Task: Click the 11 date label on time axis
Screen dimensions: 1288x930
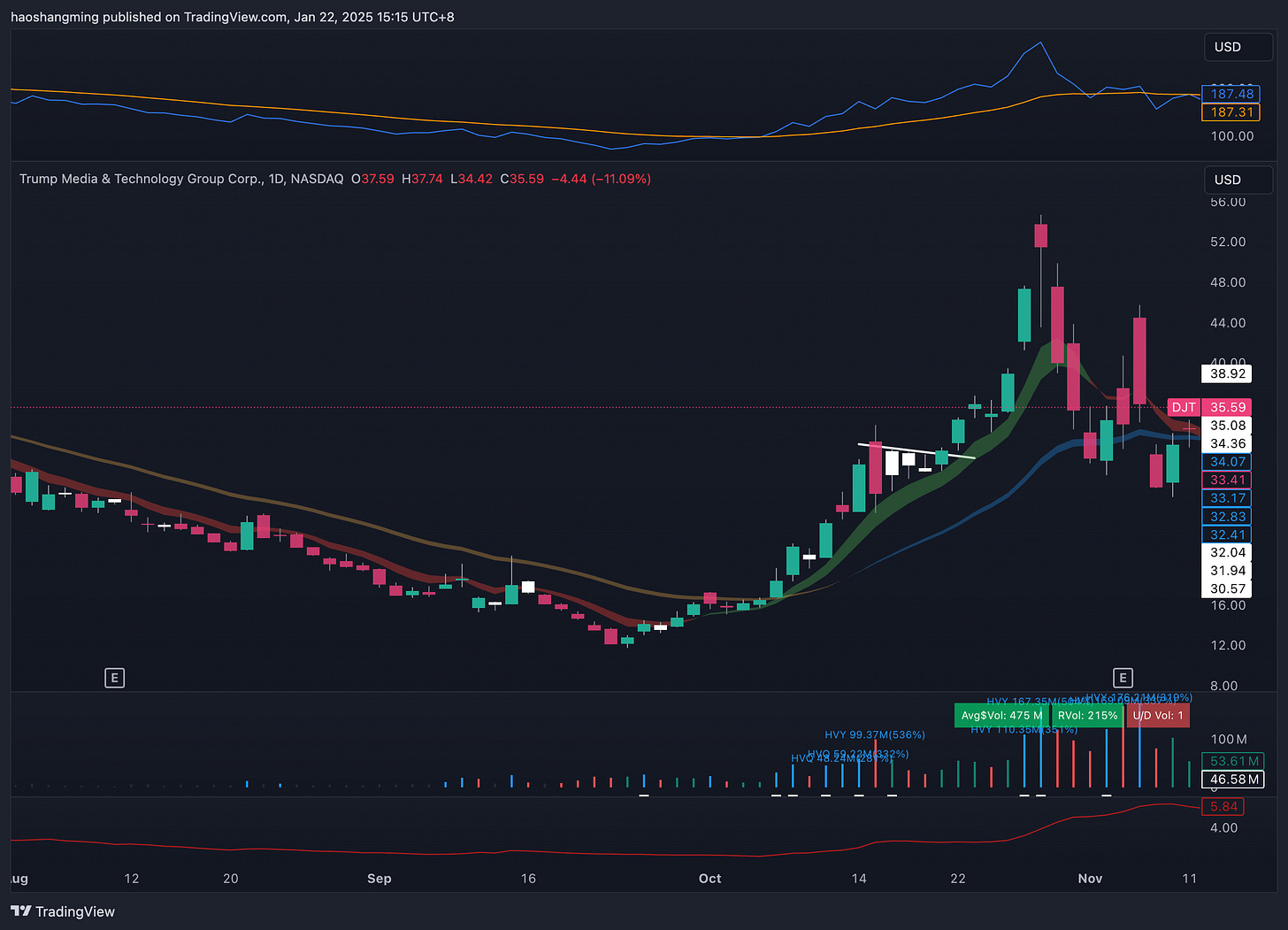Action: click(x=1189, y=879)
